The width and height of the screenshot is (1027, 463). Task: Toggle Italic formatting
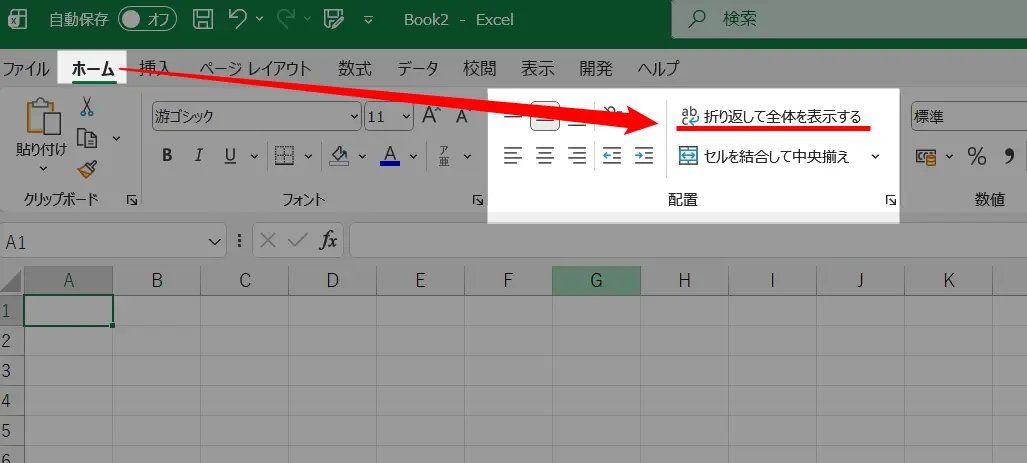[x=198, y=155]
